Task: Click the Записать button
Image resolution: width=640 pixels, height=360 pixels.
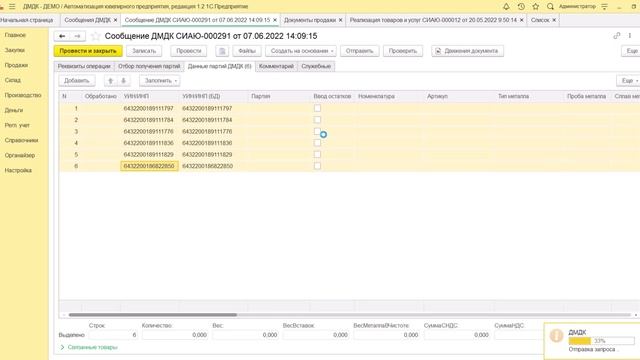Action: coord(144,51)
